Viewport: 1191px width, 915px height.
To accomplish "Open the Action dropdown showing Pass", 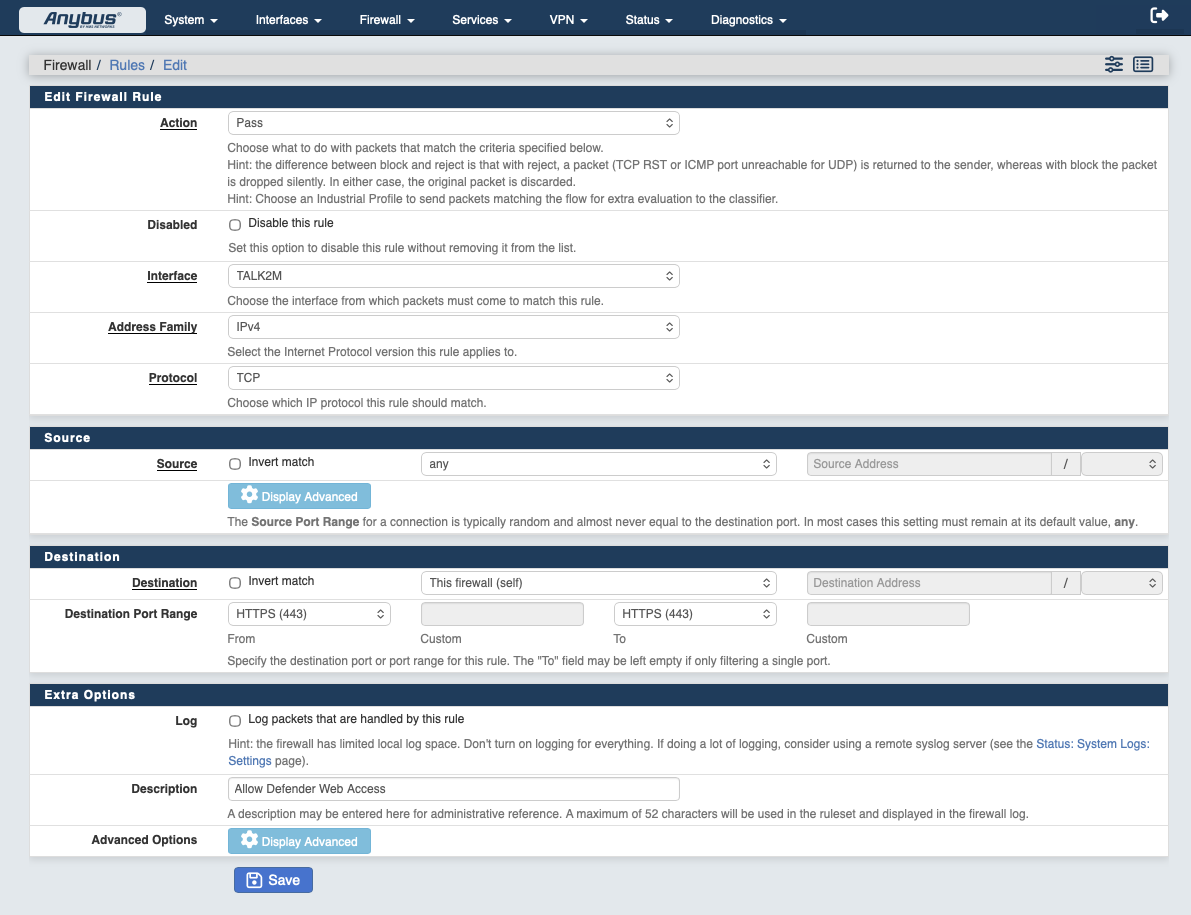I will (453, 123).
